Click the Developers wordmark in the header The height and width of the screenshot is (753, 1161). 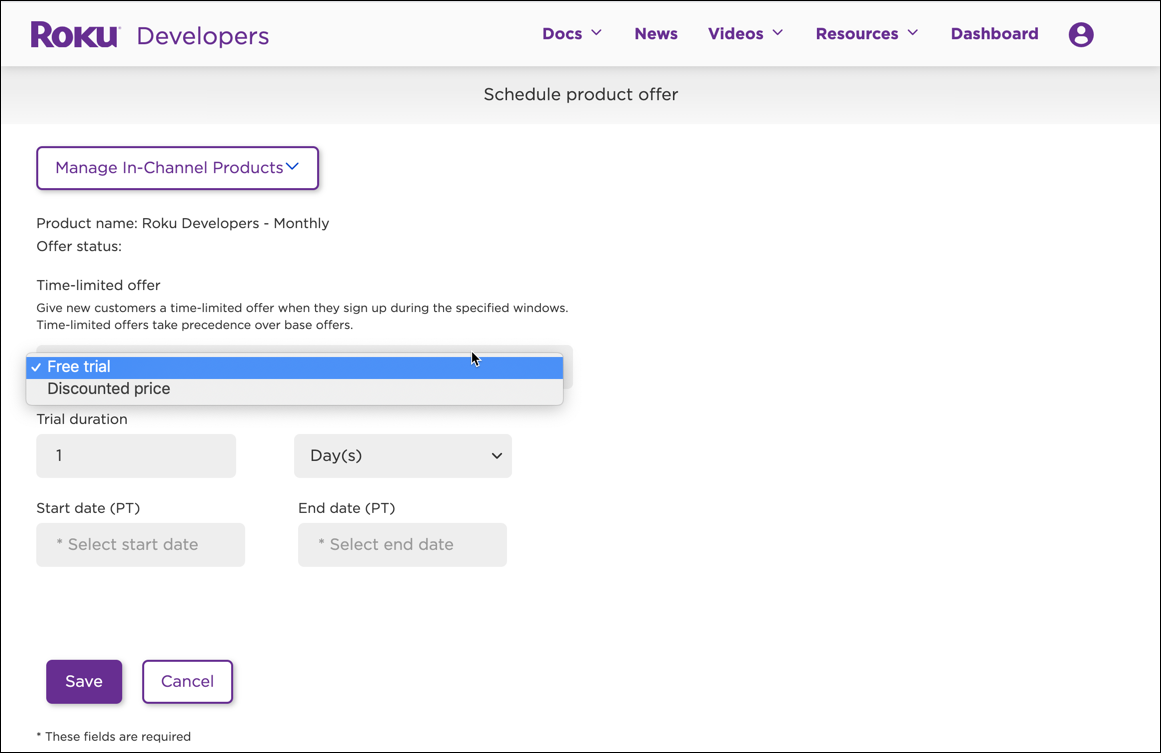point(202,36)
